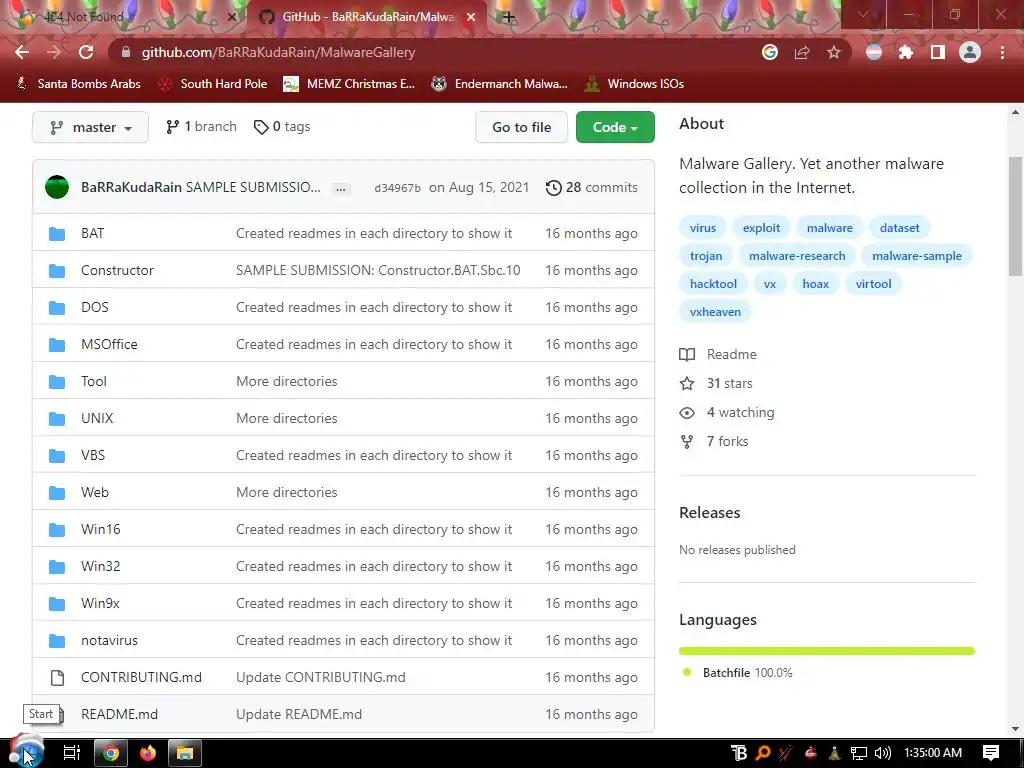Click the pink-blue striped extension icon

[x=874, y=52]
